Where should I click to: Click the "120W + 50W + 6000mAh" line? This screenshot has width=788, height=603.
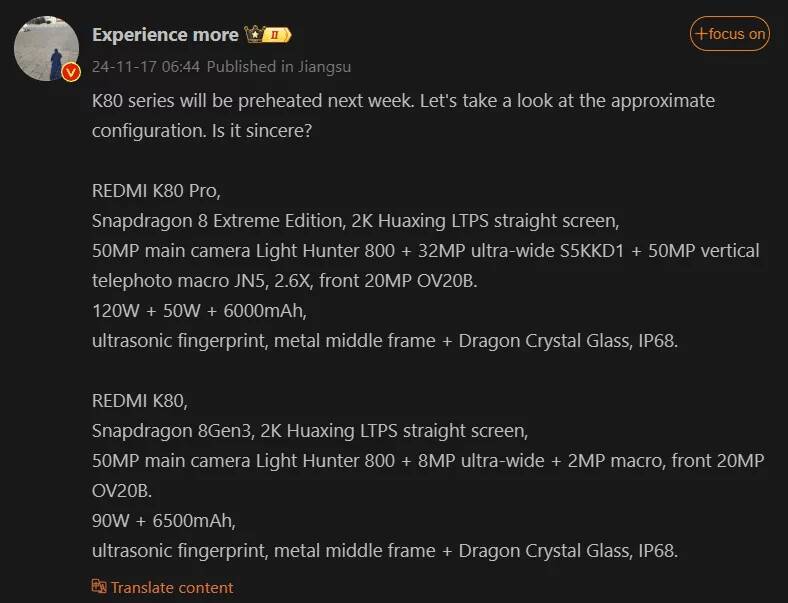[198, 310]
